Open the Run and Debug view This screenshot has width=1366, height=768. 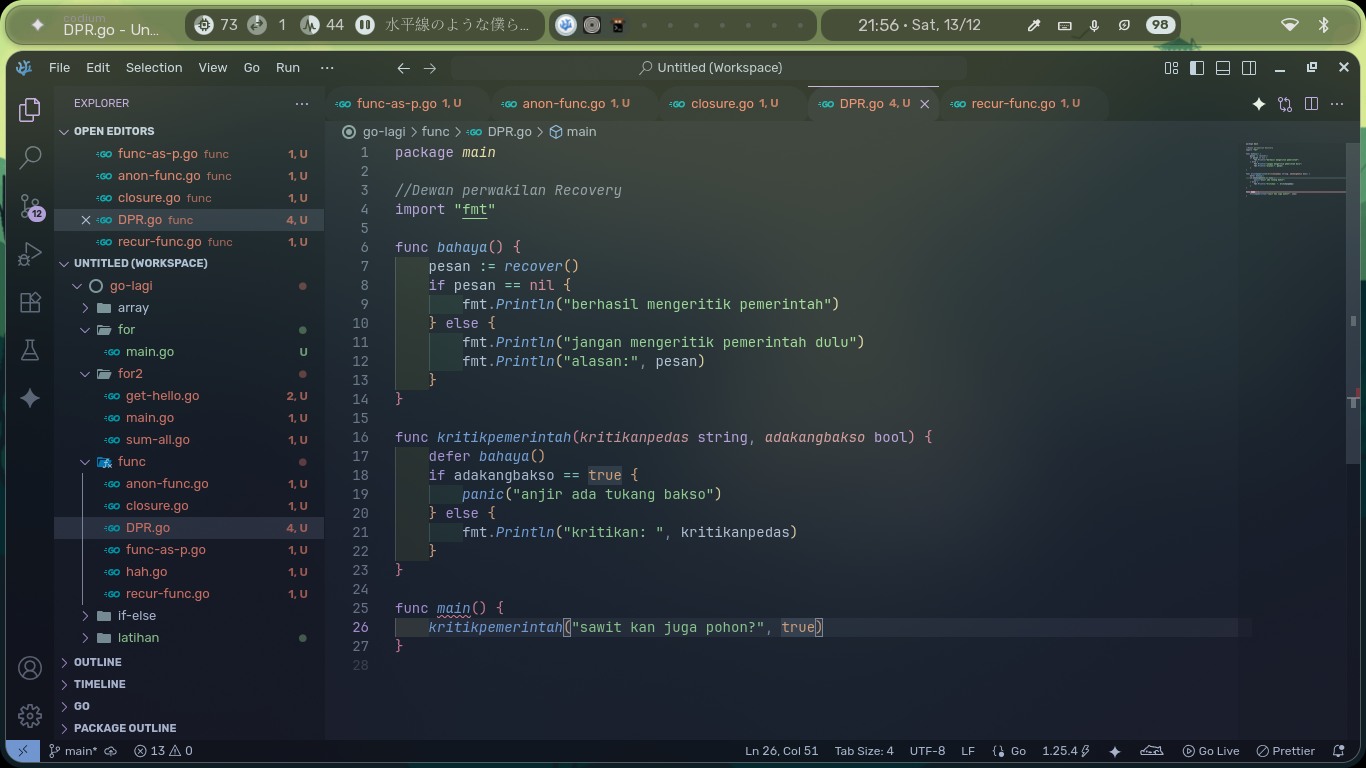pyautogui.click(x=30, y=254)
